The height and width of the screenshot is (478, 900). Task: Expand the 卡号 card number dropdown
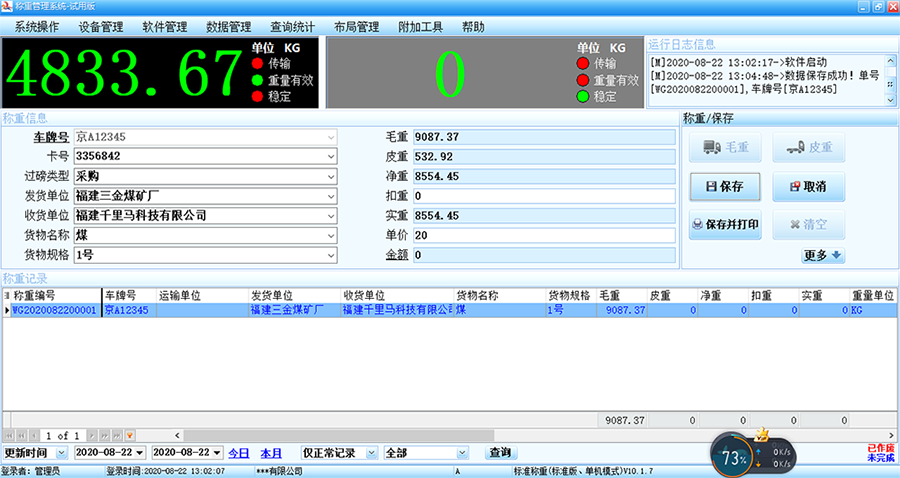tap(331, 156)
